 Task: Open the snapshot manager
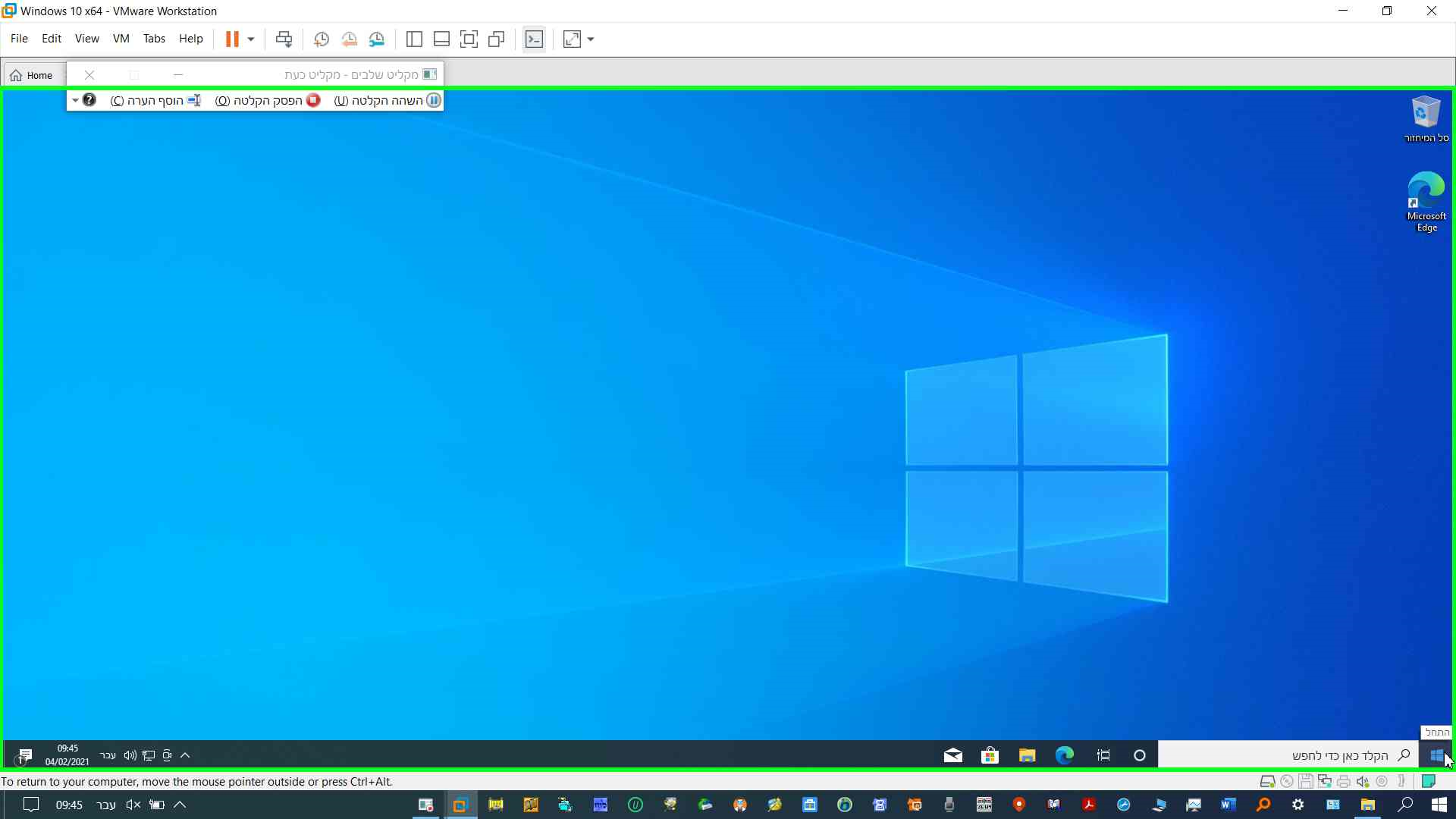tap(377, 39)
